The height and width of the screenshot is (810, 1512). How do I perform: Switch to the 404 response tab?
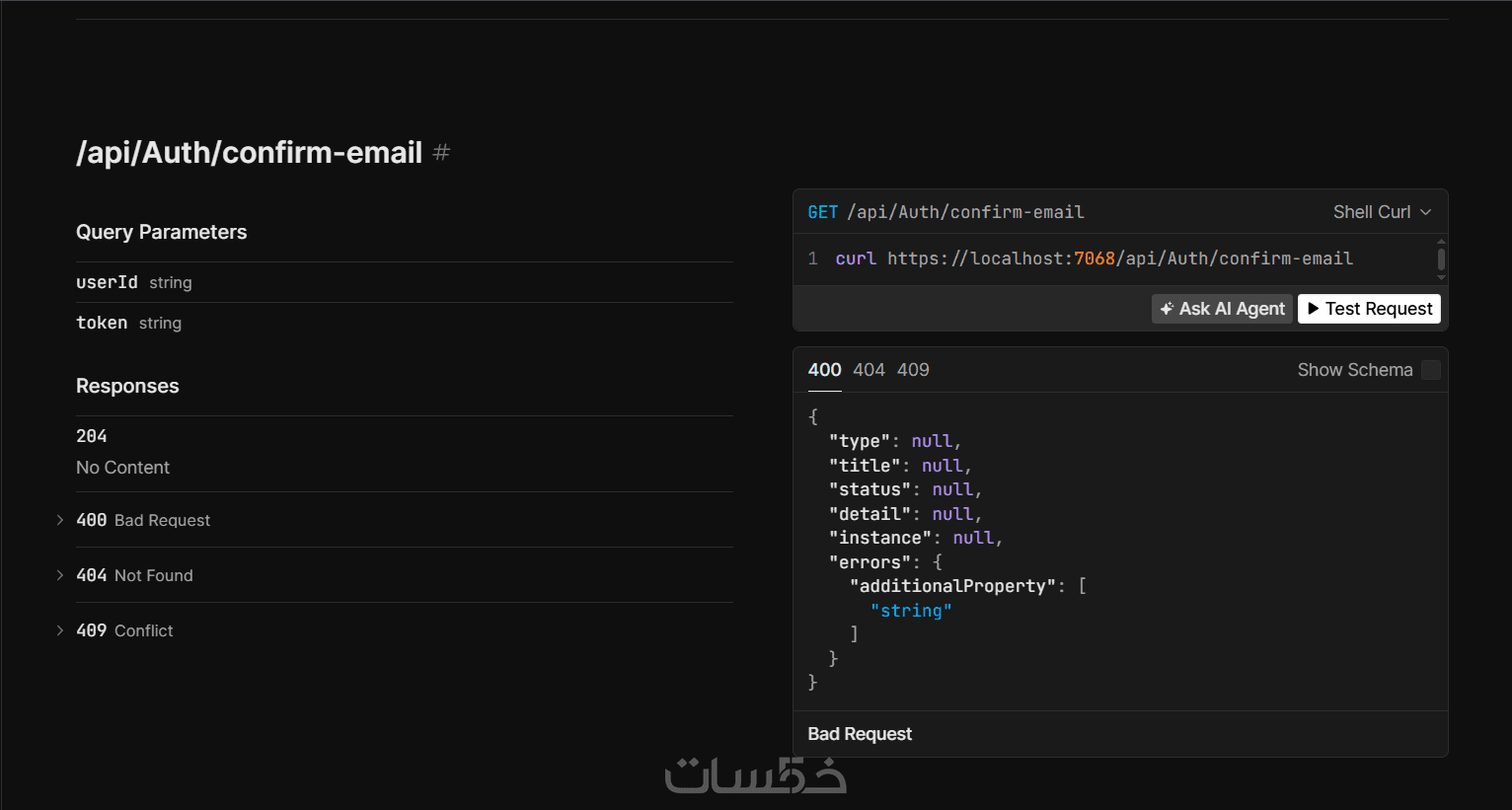click(x=869, y=370)
